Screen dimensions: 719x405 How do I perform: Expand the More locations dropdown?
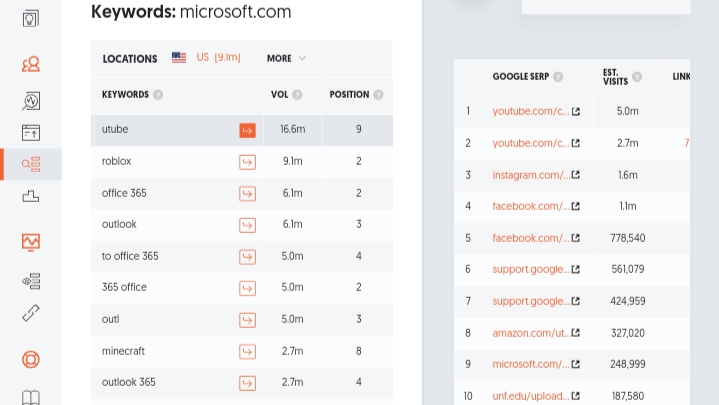pyautogui.click(x=286, y=58)
